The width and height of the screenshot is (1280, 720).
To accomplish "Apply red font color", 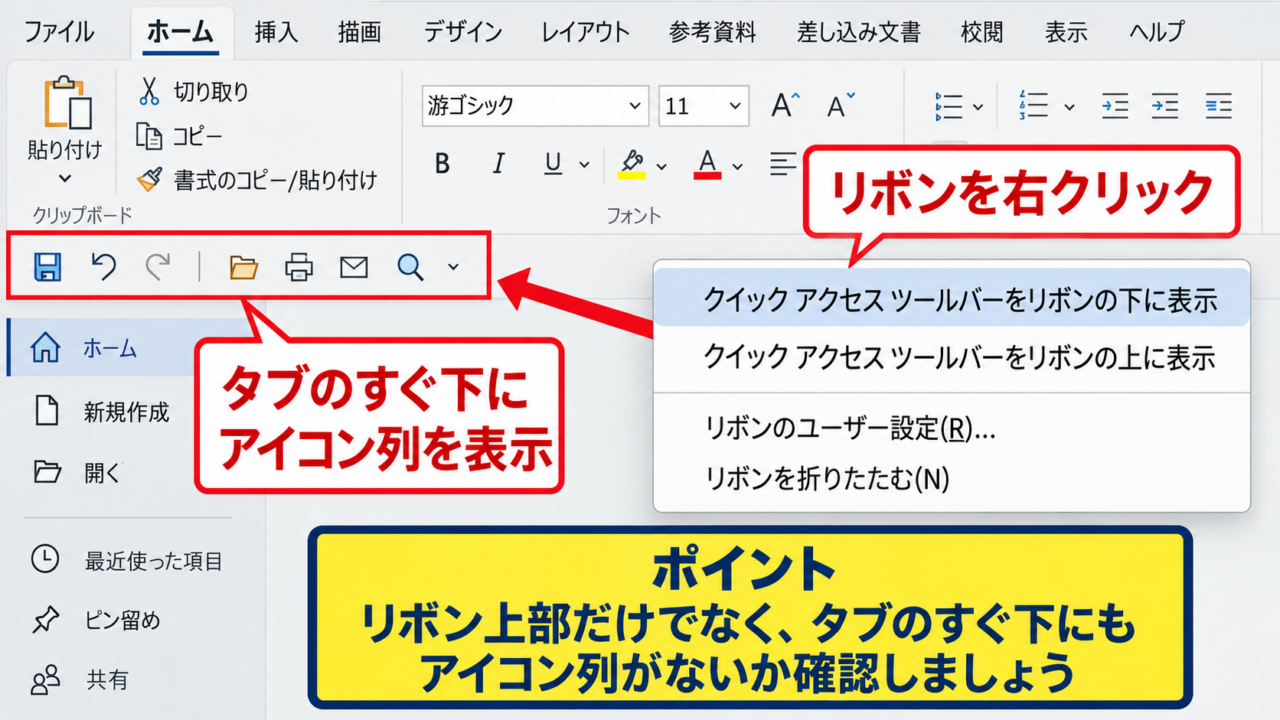I will coord(708,163).
